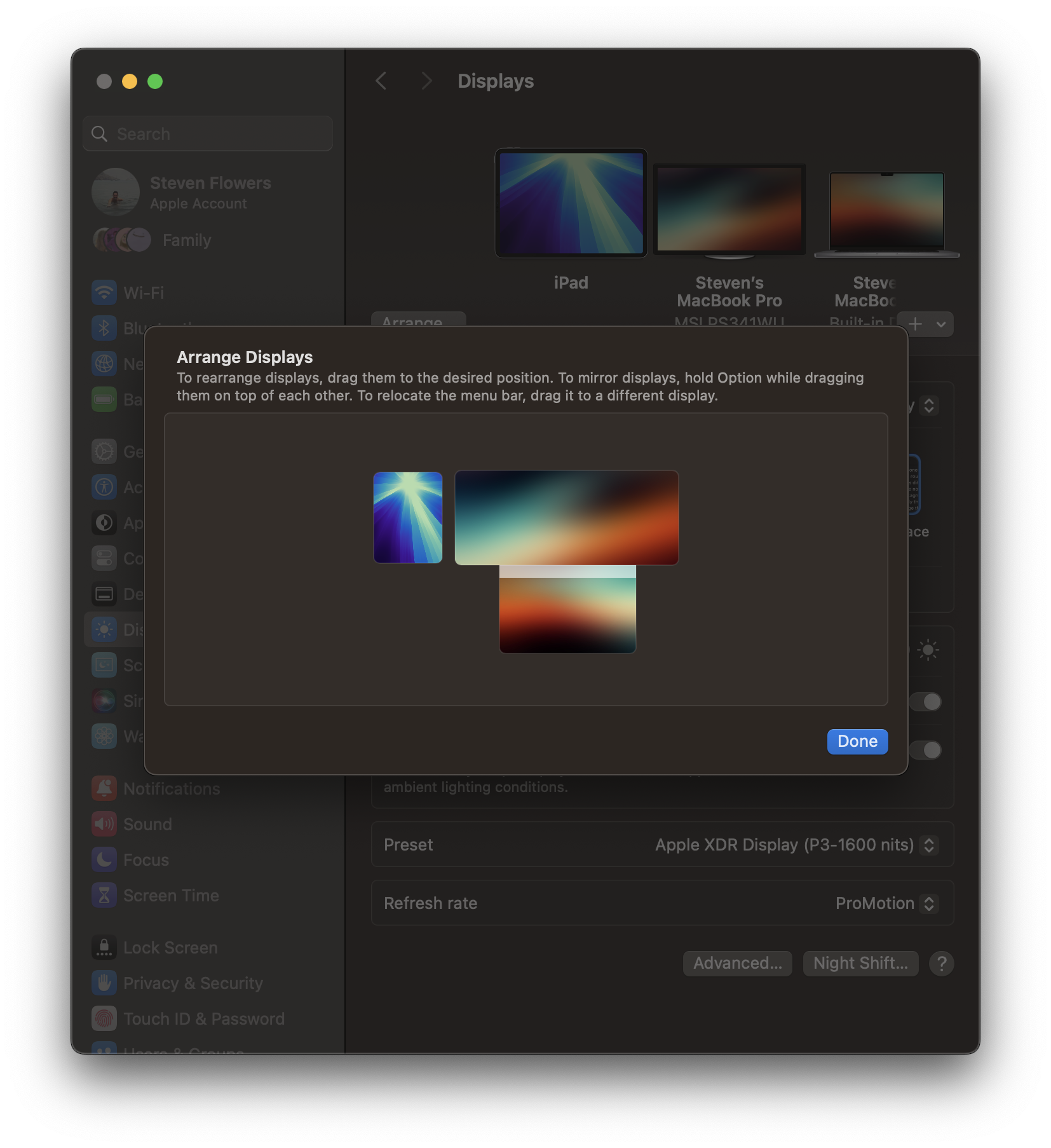Click the plus button to add a display
1051x1148 pixels.
tap(915, 324)
